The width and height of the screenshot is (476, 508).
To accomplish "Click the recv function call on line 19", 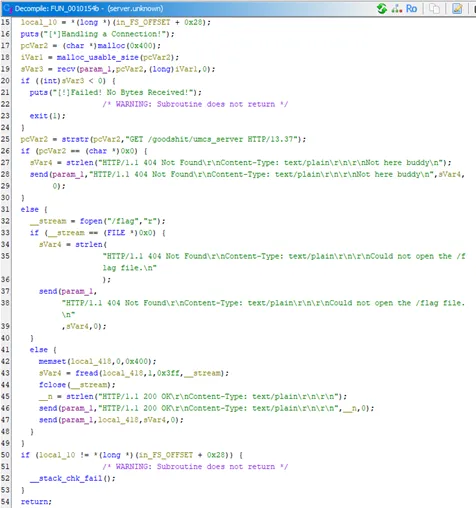I will tap(66, 69).
